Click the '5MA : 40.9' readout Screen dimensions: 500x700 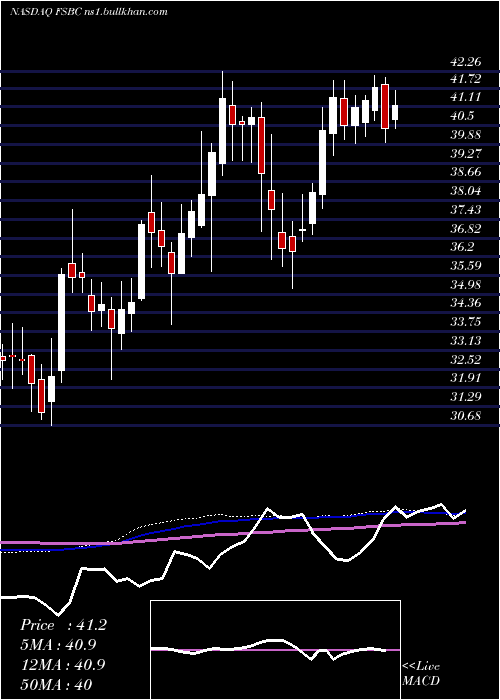pos(58,645)
